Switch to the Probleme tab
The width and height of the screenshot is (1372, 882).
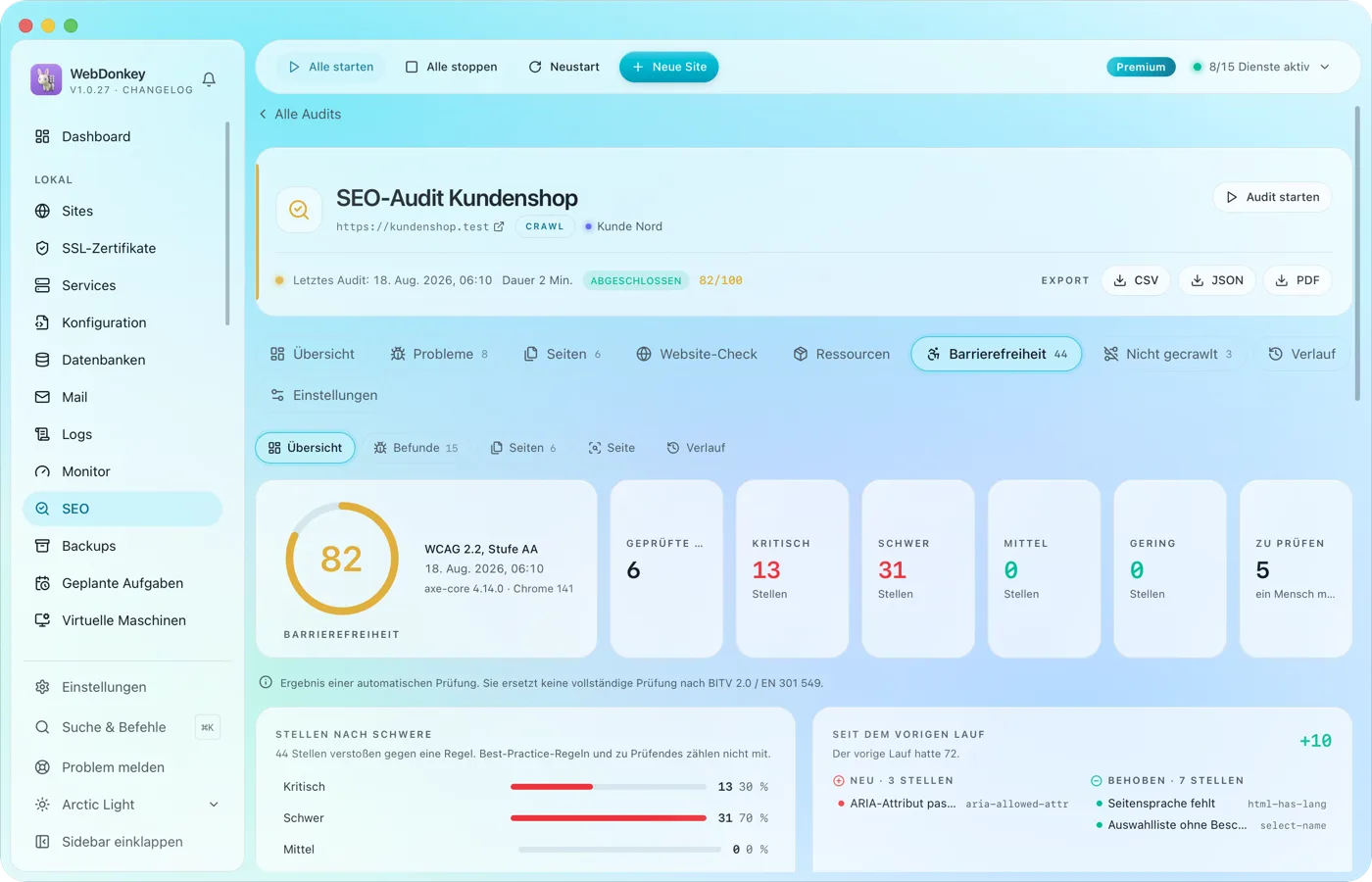pos(439,354)
